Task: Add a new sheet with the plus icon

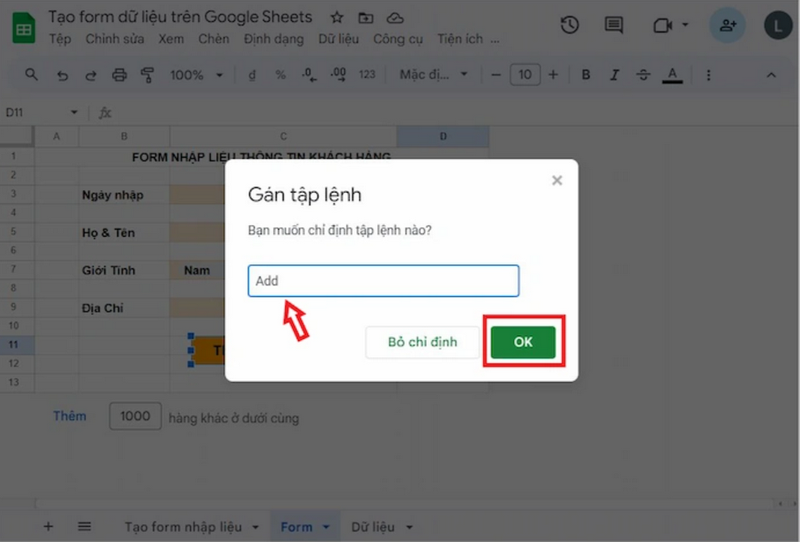Action: [48, 527]
